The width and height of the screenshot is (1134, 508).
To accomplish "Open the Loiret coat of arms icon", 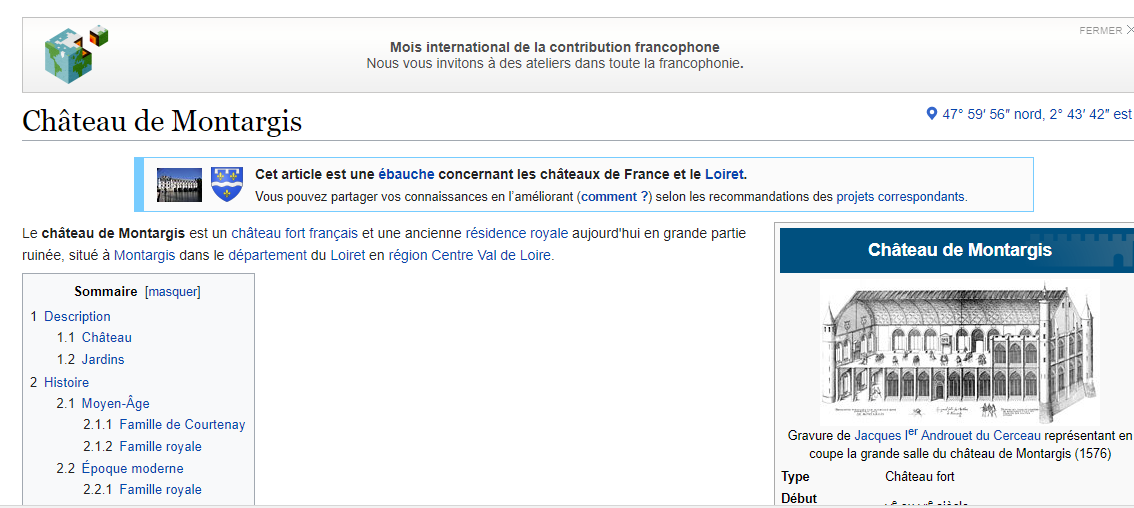I will [x=226, y=185].
